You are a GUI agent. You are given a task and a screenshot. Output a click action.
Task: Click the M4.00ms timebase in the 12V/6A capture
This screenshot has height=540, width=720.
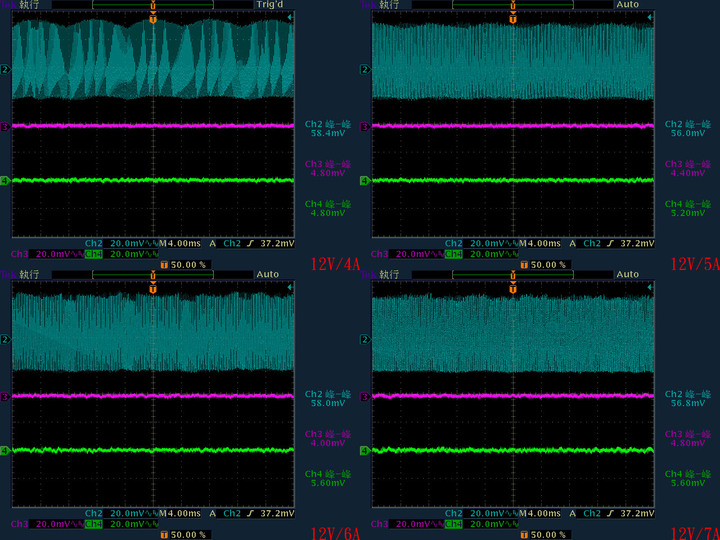tap(180, 513)
